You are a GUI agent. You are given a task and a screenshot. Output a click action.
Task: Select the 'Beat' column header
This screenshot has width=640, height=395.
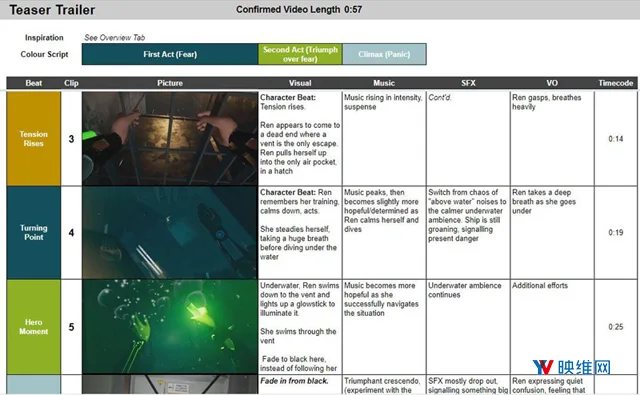click(33, 83)
